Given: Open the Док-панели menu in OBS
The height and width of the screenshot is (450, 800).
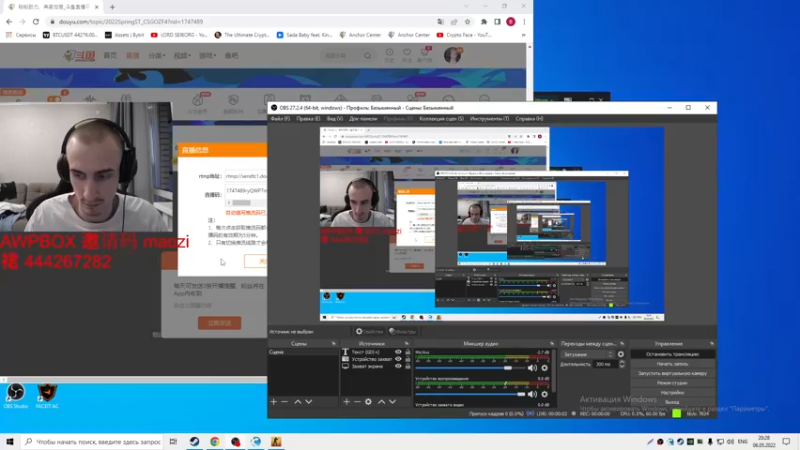Looking at the screenshot, I should (363, 119).
